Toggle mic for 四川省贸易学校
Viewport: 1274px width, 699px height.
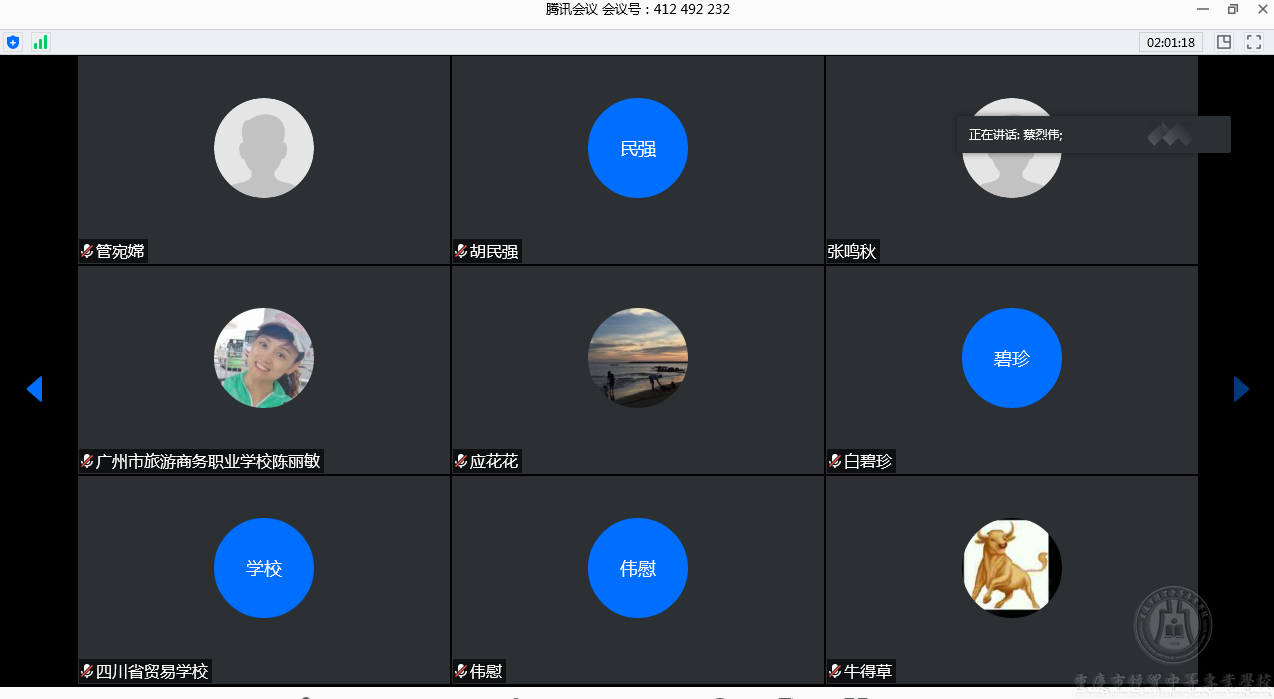86,671
